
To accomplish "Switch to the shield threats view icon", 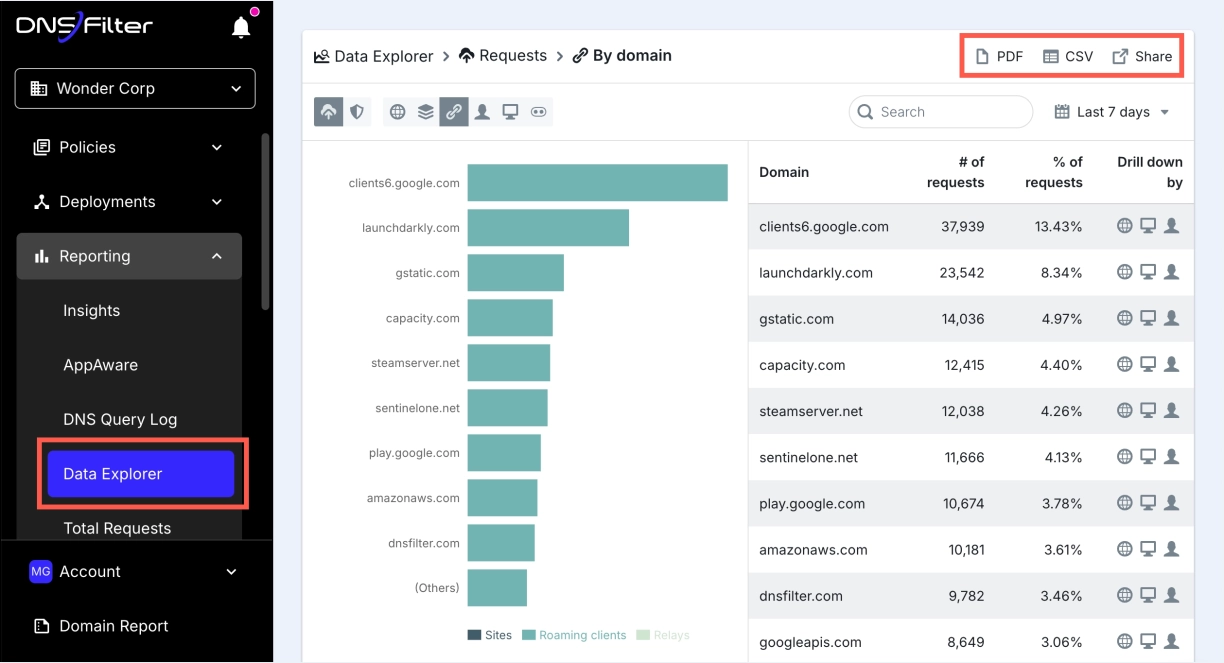I will pos(356,112).
